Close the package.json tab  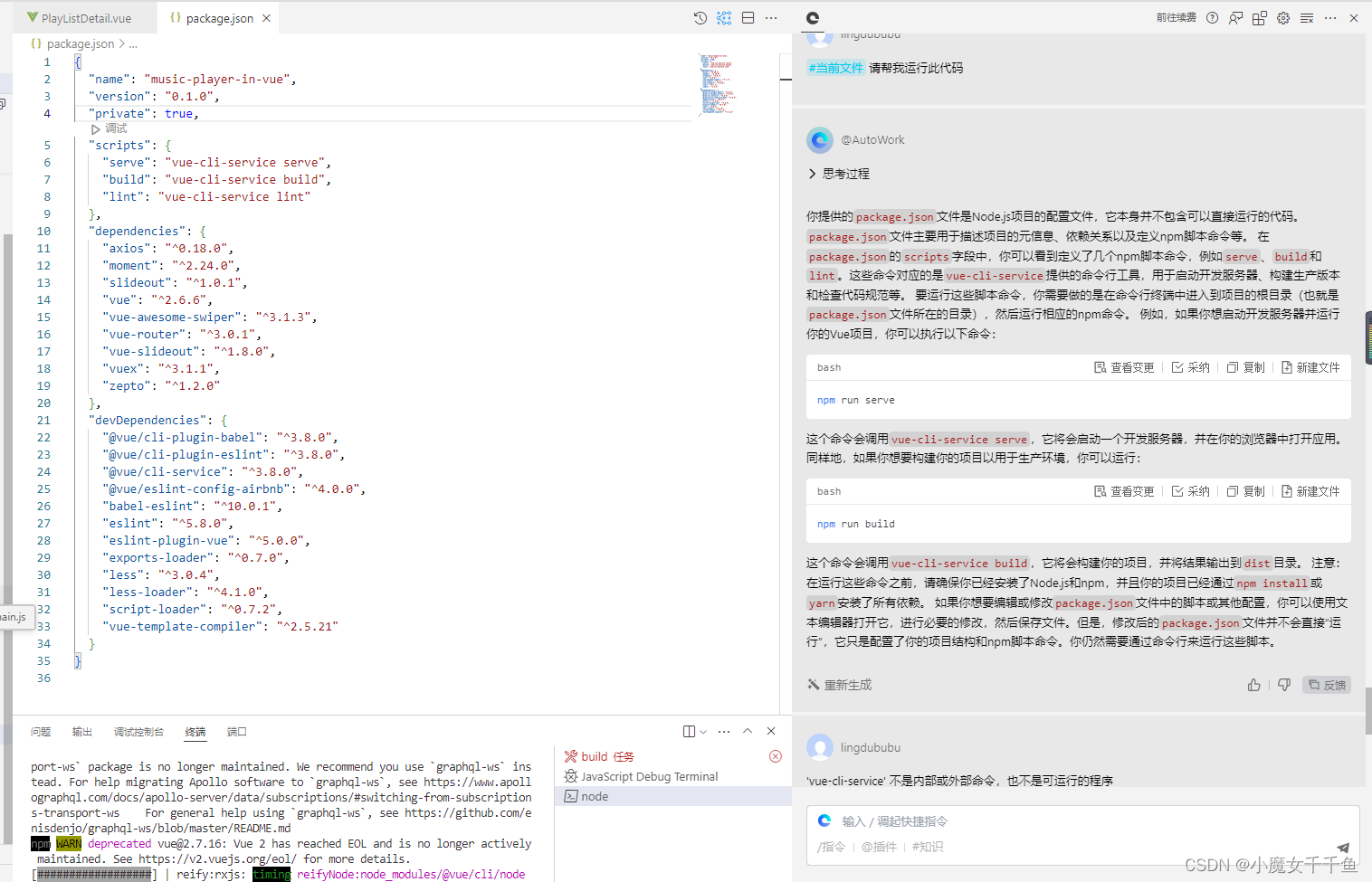coord(266,18)
